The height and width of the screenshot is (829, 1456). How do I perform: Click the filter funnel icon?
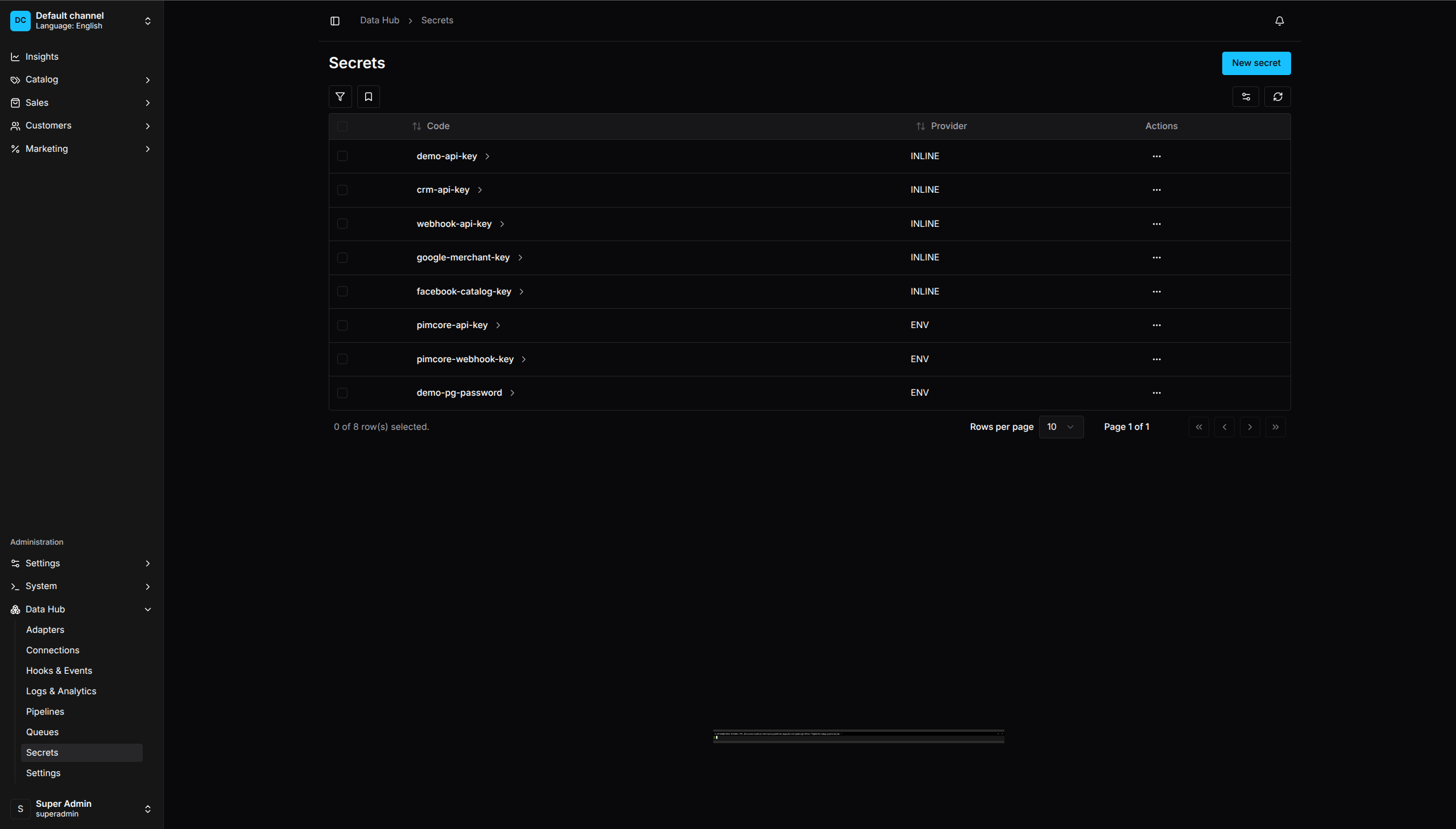point(340,97)
